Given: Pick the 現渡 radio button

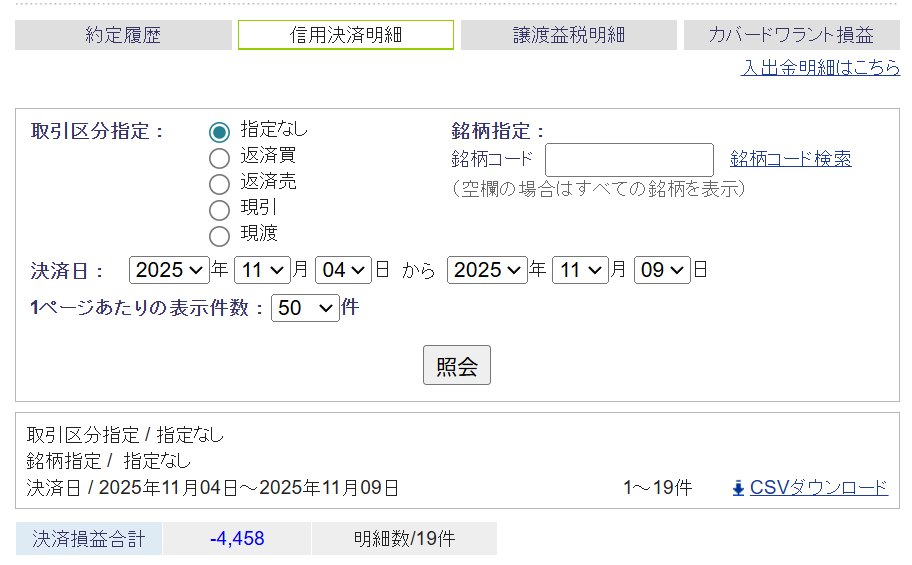Looking at the screenshot, I should point(219,236).
